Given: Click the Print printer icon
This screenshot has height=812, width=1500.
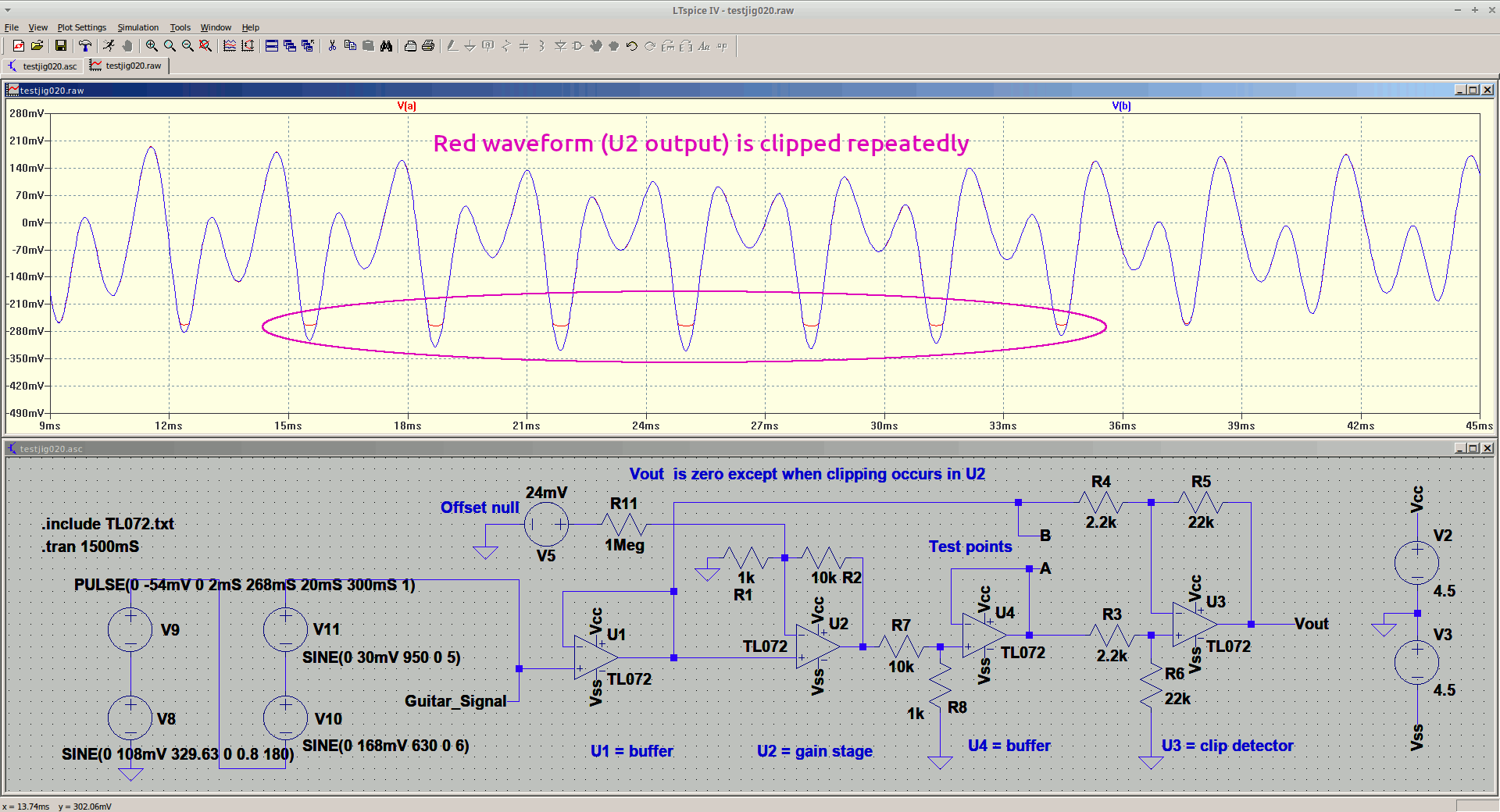Looking at the screenshot, I should pos(428,46).
